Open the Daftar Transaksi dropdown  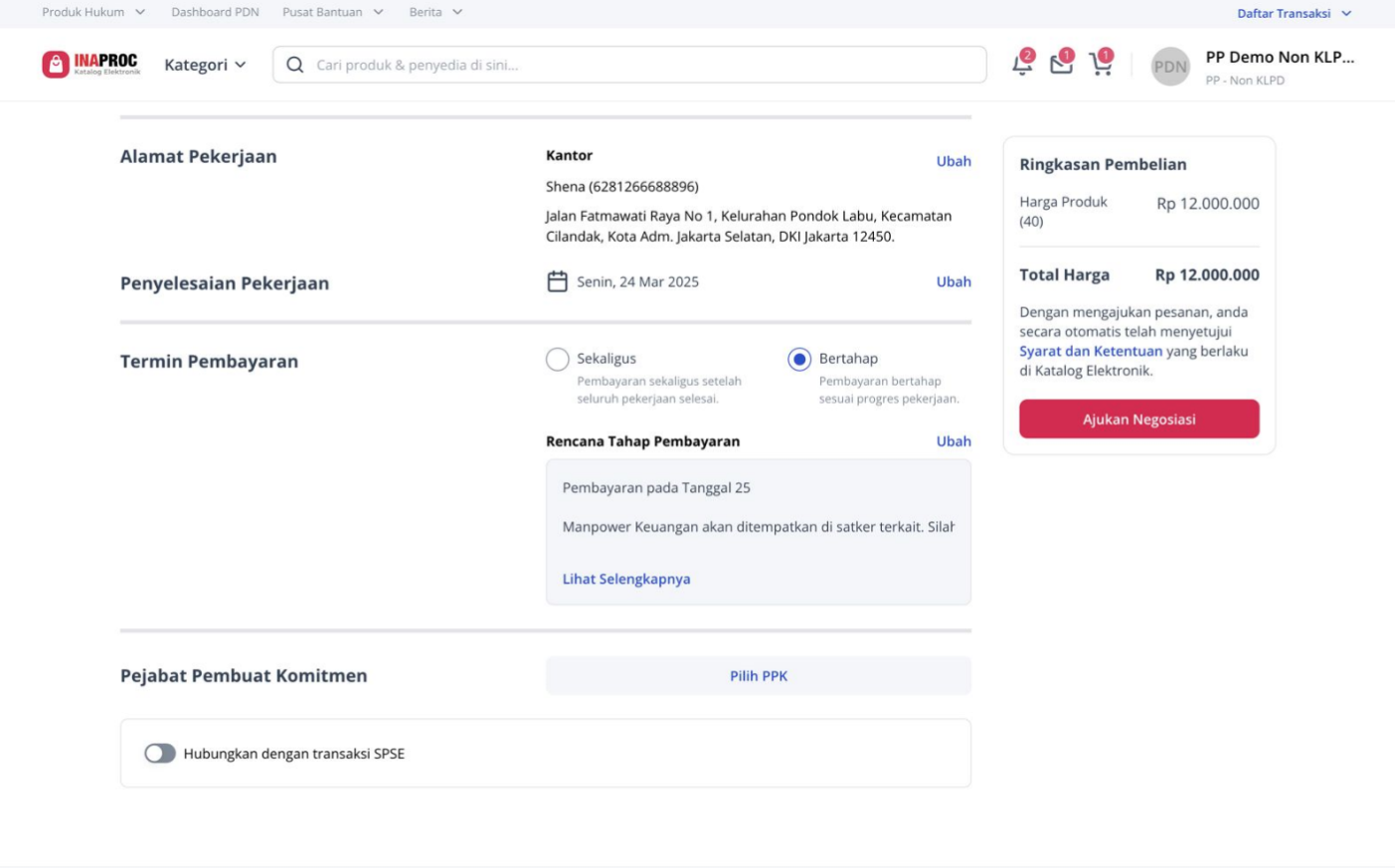pos(1294,13)
